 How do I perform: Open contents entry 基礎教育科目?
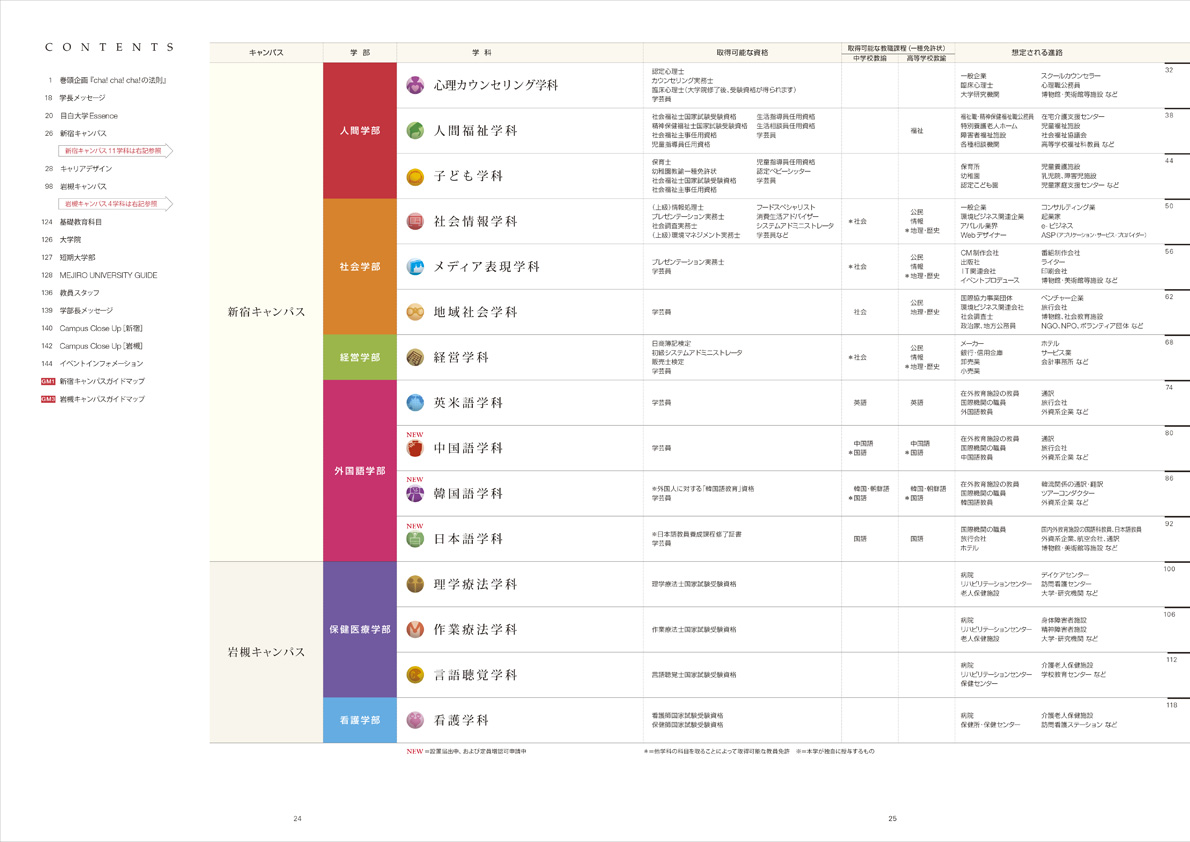coord(71,222)
